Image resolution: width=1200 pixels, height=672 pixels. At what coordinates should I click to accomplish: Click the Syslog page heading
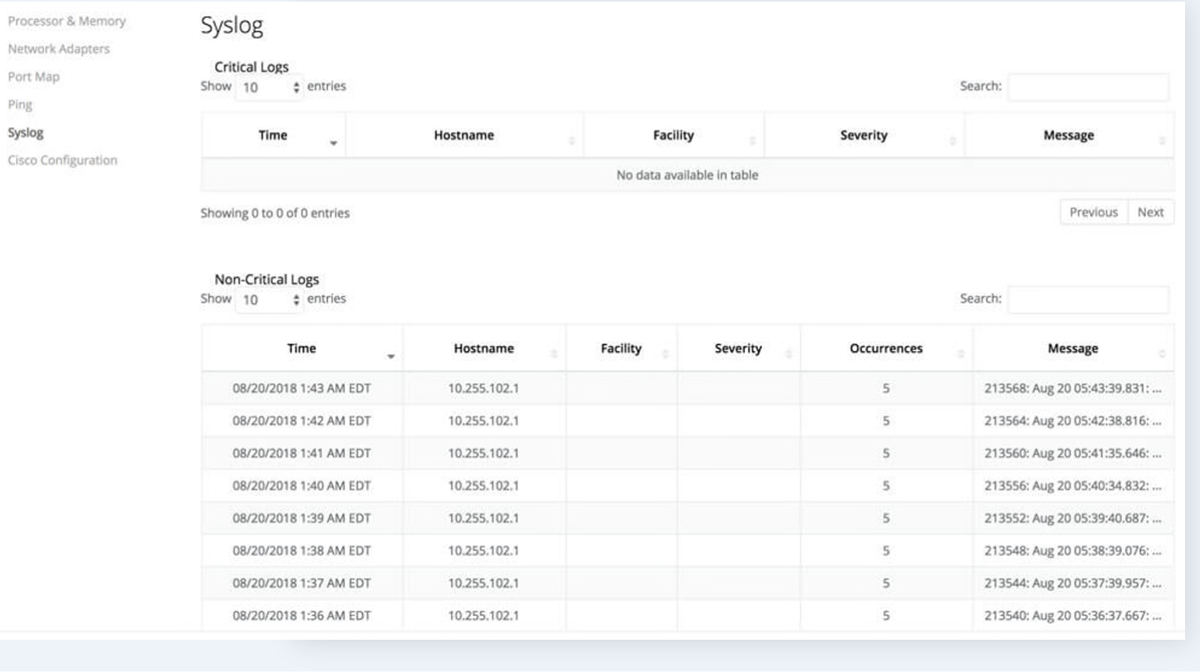click(x=232, y=26)
